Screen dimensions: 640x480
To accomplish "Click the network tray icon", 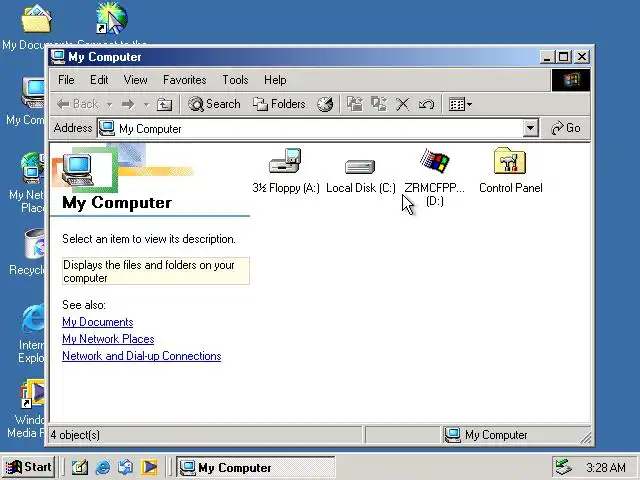I will pyautogui.click(x=563, y=467).
